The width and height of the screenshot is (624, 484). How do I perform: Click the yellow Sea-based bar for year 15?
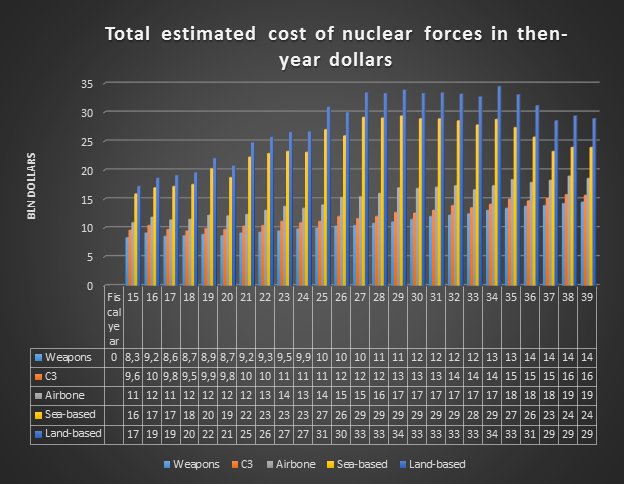[136, 239]
